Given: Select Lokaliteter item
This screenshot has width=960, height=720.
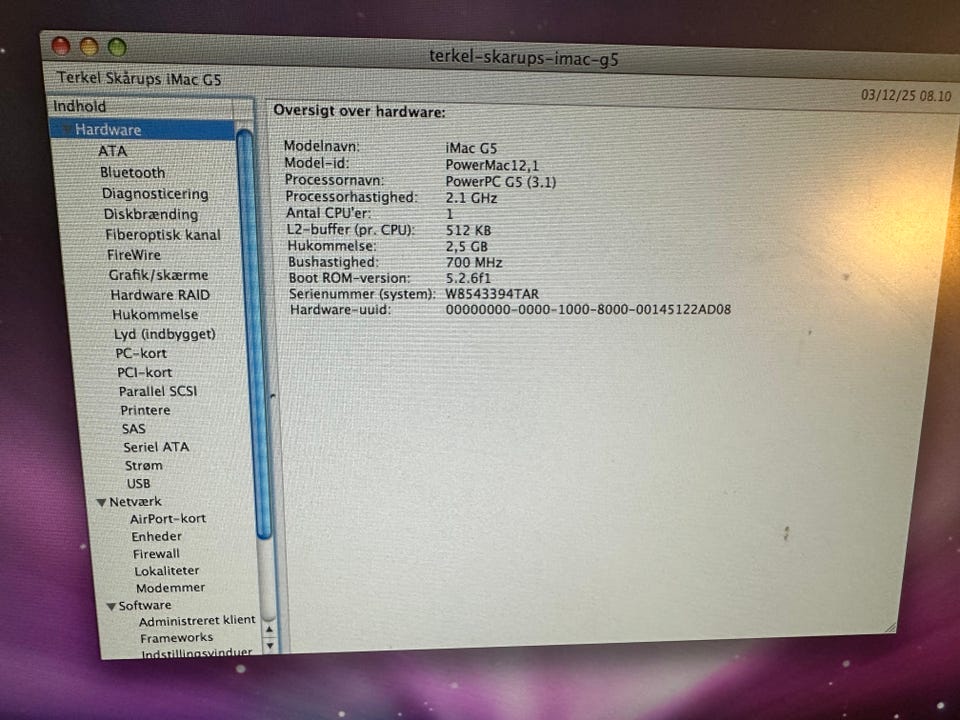Looking at the screenshot, I should tap(167, 571).
